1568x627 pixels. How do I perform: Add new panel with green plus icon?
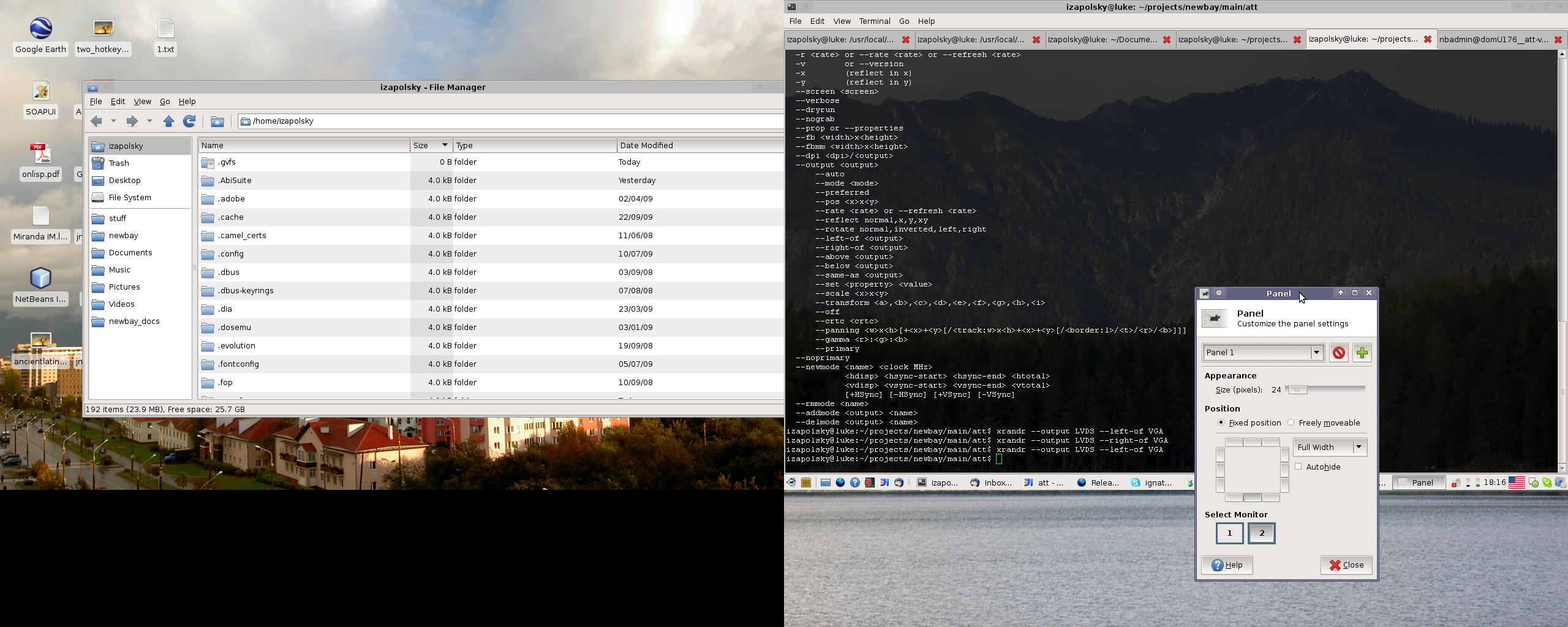point(1362,353)
